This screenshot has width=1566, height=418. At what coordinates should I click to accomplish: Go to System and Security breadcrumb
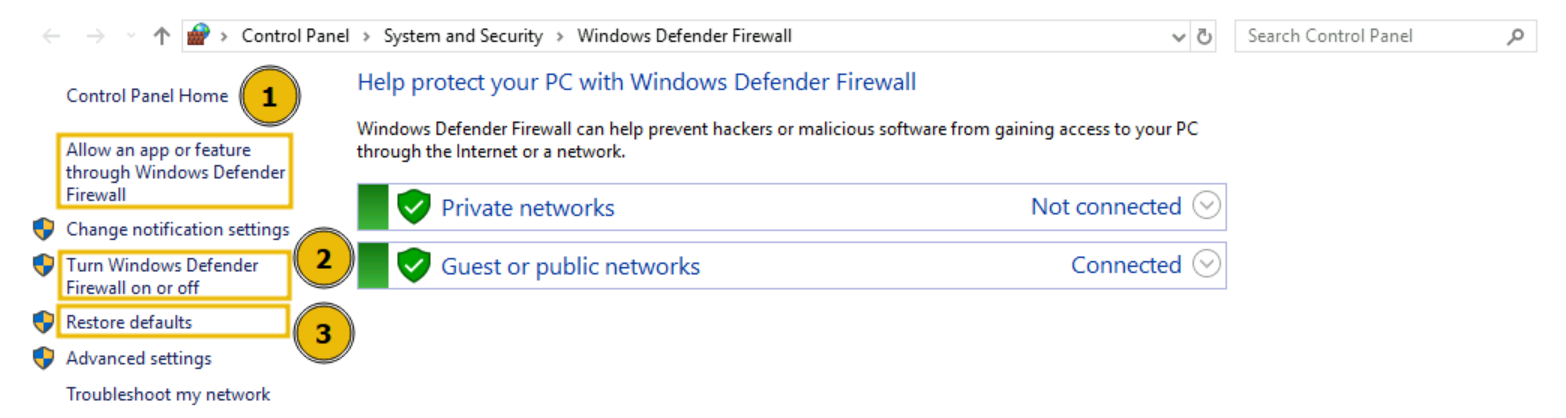[x=463, y=36]
